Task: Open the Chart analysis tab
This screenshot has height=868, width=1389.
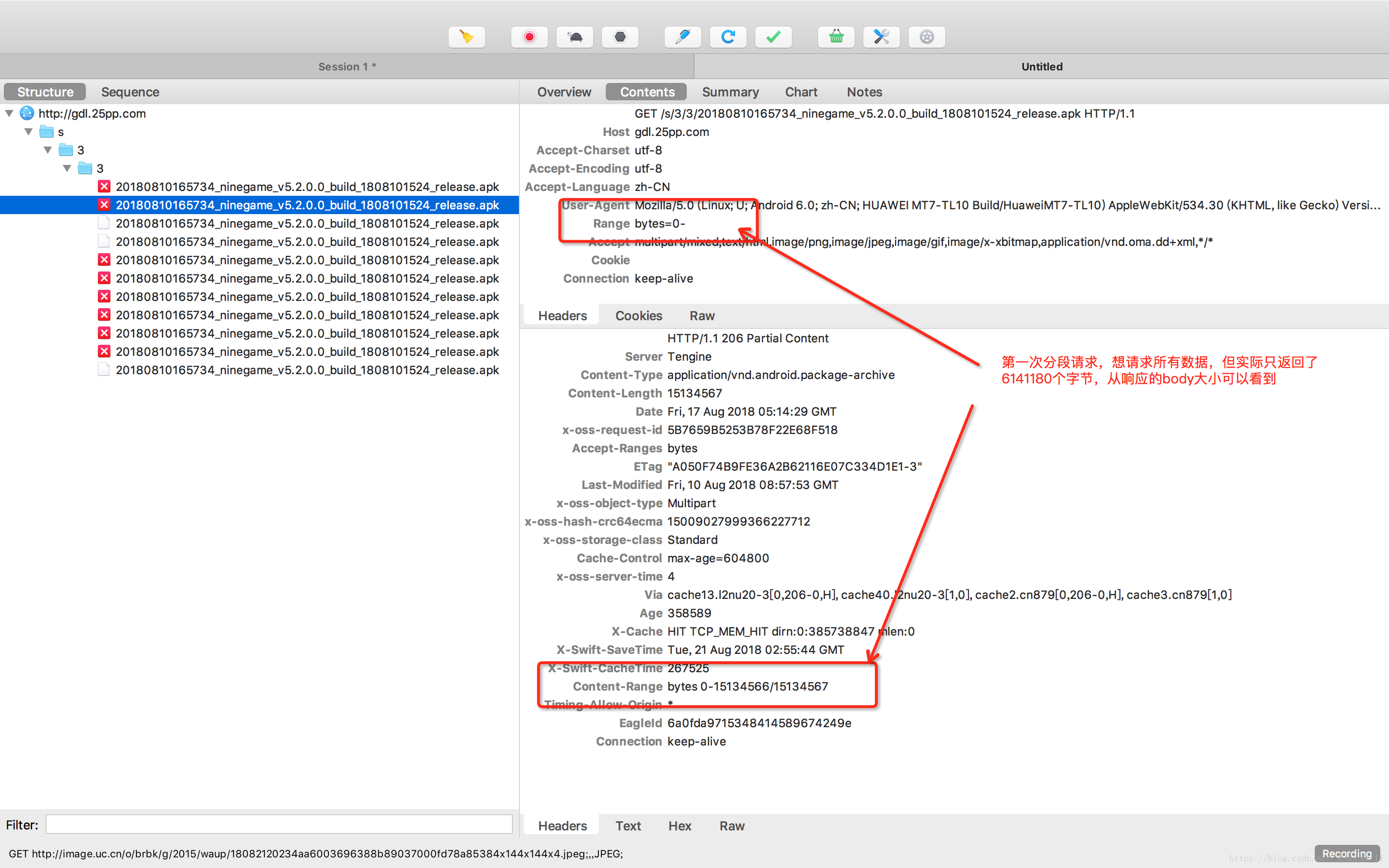Action: click(800, 92)
